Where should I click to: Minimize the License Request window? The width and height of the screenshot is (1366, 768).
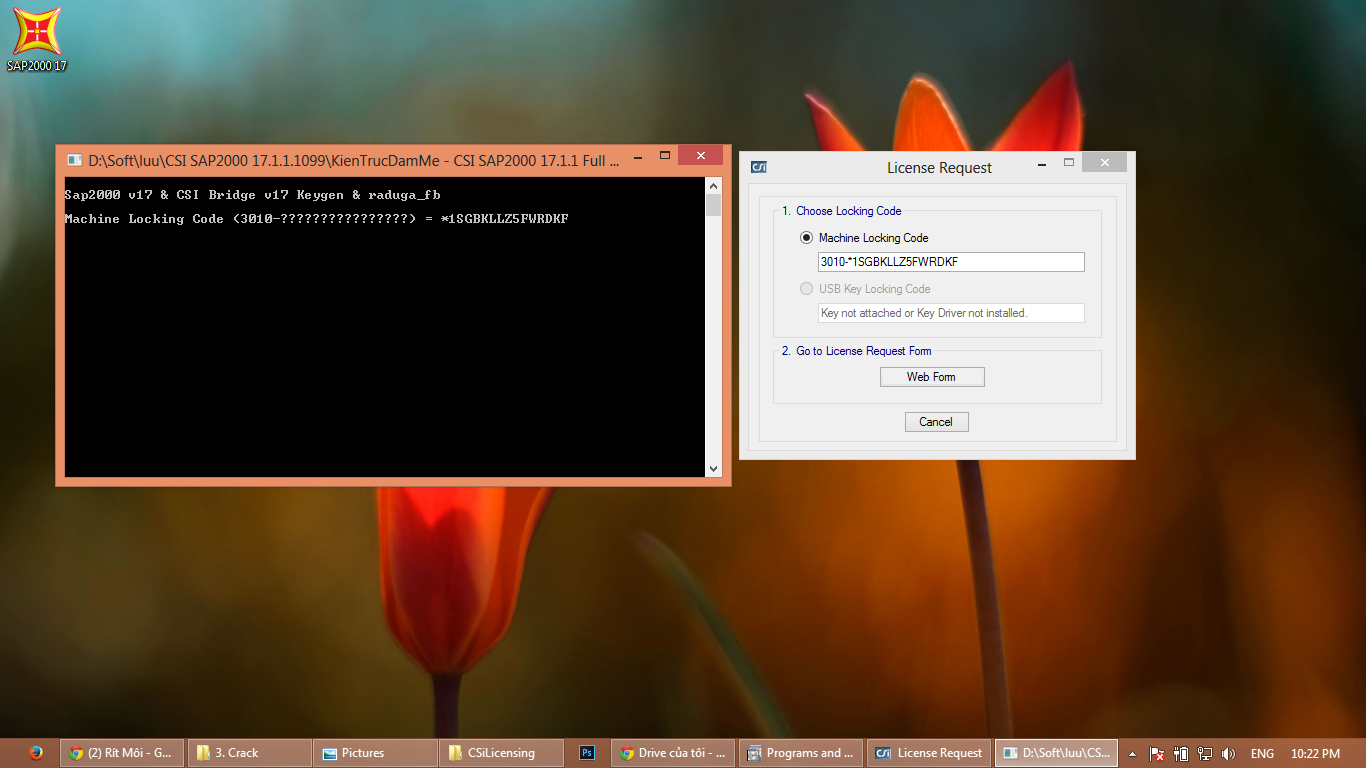[1041, 162]
